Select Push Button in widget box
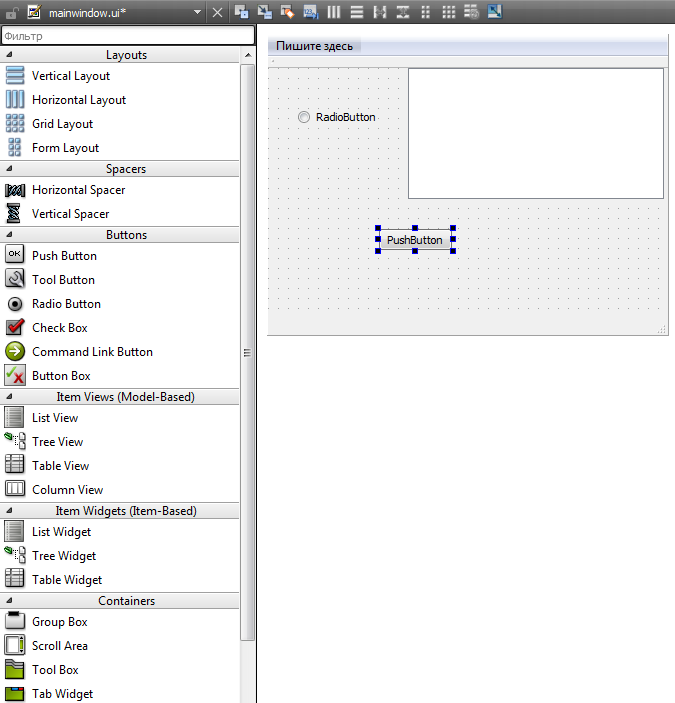Screen dimensions: 675x703 (120, 256)
